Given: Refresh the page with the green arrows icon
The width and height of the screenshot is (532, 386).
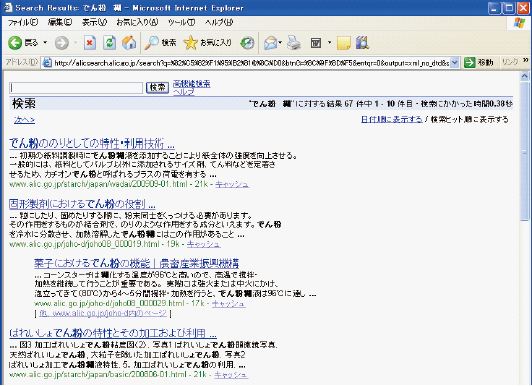Looking at the screenshot, I should 109,43.
